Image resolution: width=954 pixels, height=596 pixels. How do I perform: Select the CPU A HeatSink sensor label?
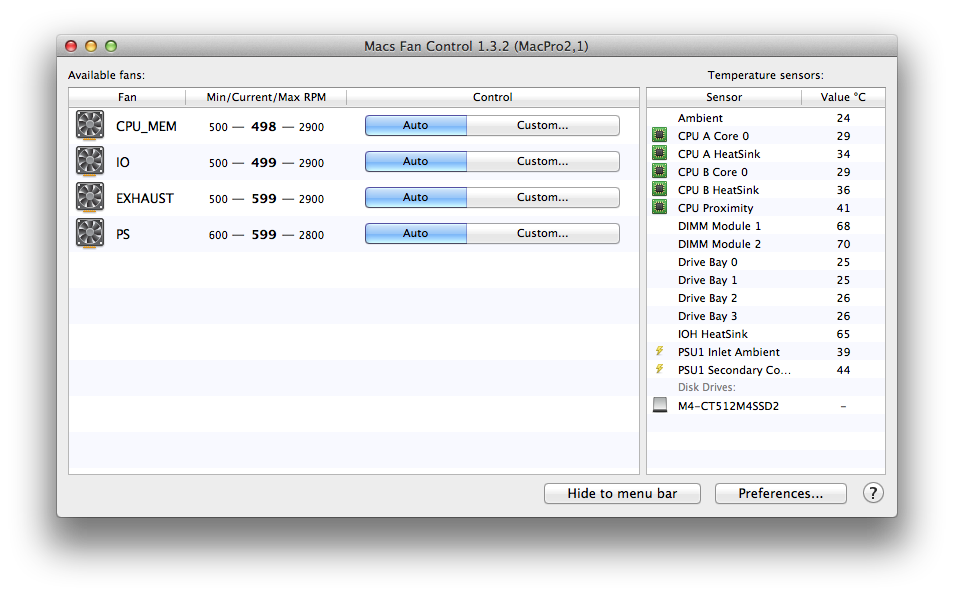tap(719, 154)
